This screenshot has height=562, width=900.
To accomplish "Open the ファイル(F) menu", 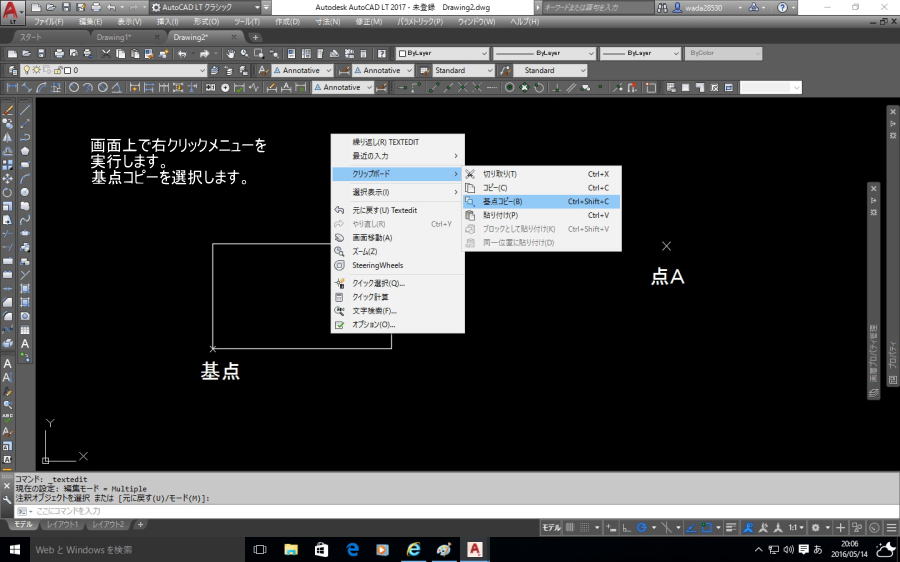I will (48, 22).
